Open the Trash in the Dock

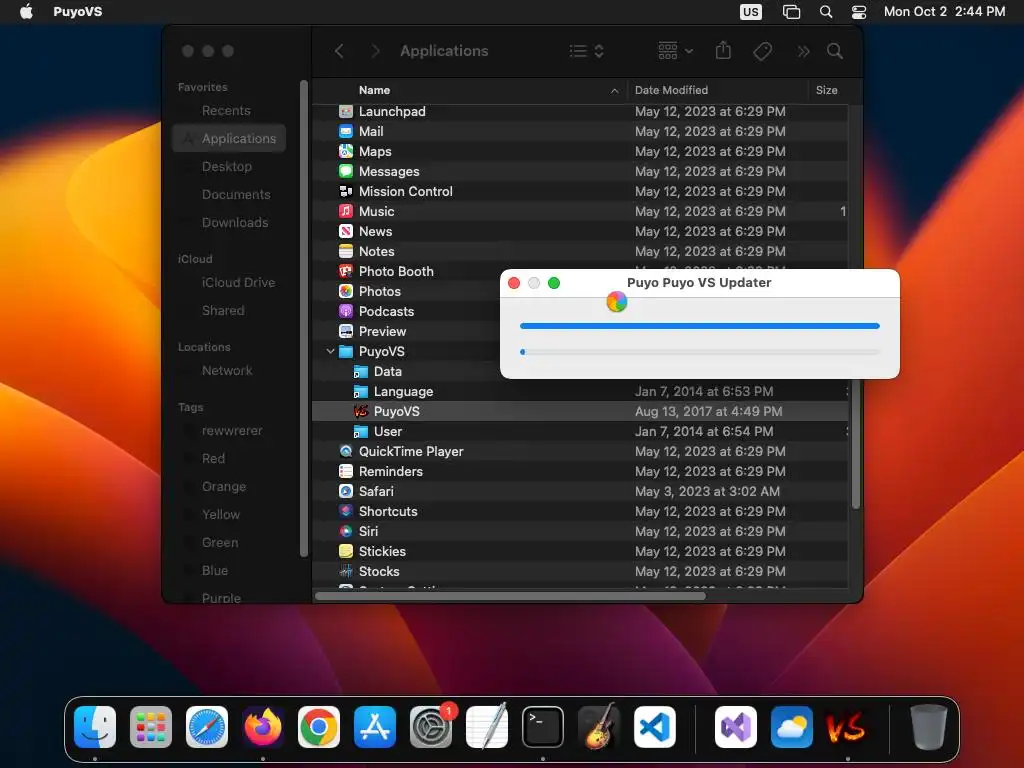pyautogui.click(x=928, y=727)
